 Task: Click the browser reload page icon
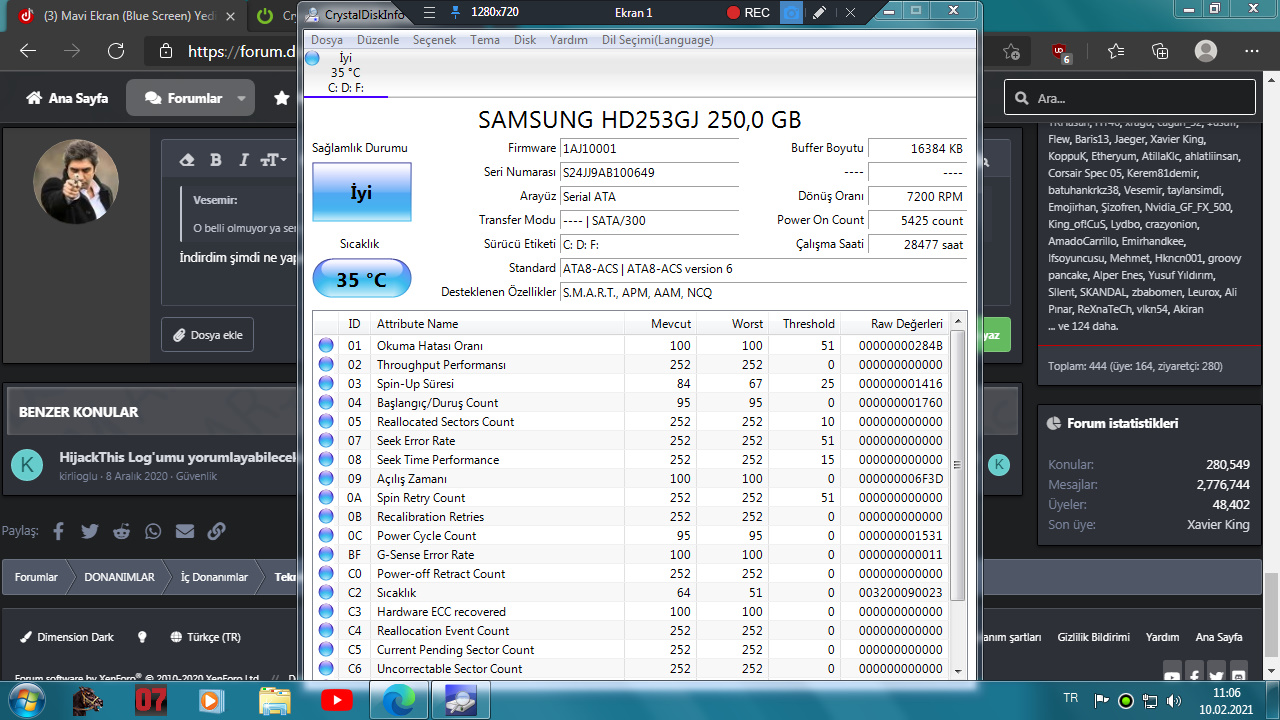point(116,52)
